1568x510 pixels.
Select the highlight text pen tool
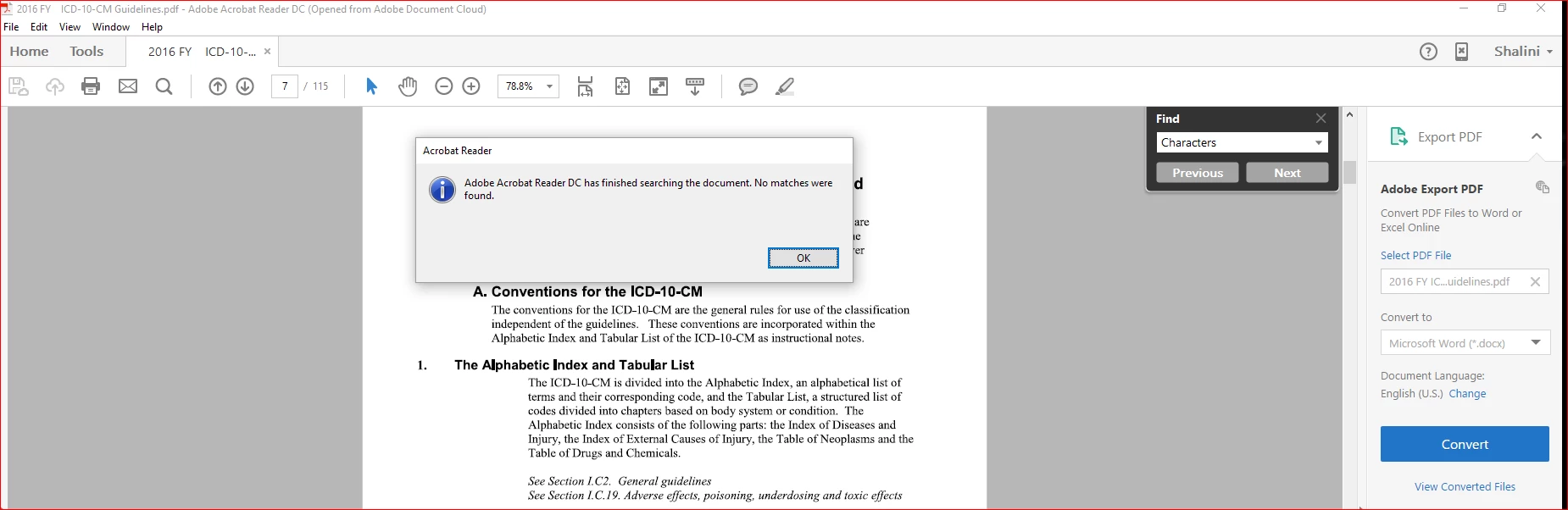[785, 86]
